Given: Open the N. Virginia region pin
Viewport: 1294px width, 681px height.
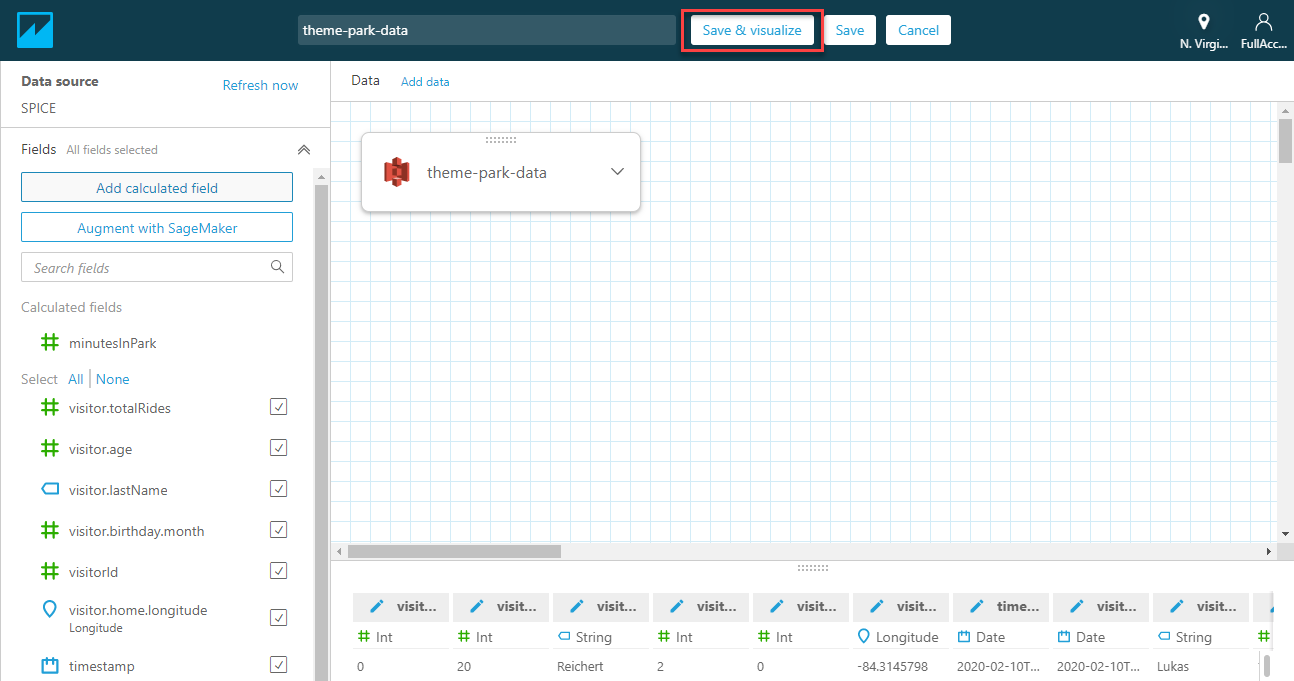Looking at the screenshot, I should [x=1204, y=22].
